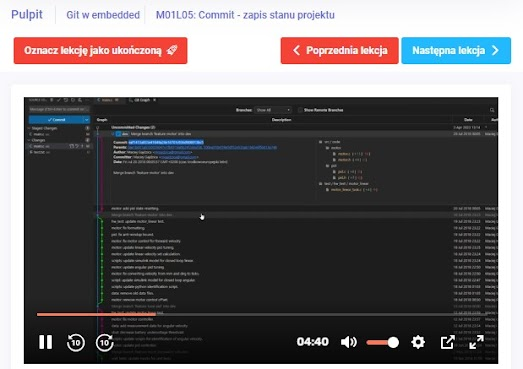Viewport: 523px width, 369px height.
Task: Open the Pulpit breadcrumb link
Action: tap(27, 15)
